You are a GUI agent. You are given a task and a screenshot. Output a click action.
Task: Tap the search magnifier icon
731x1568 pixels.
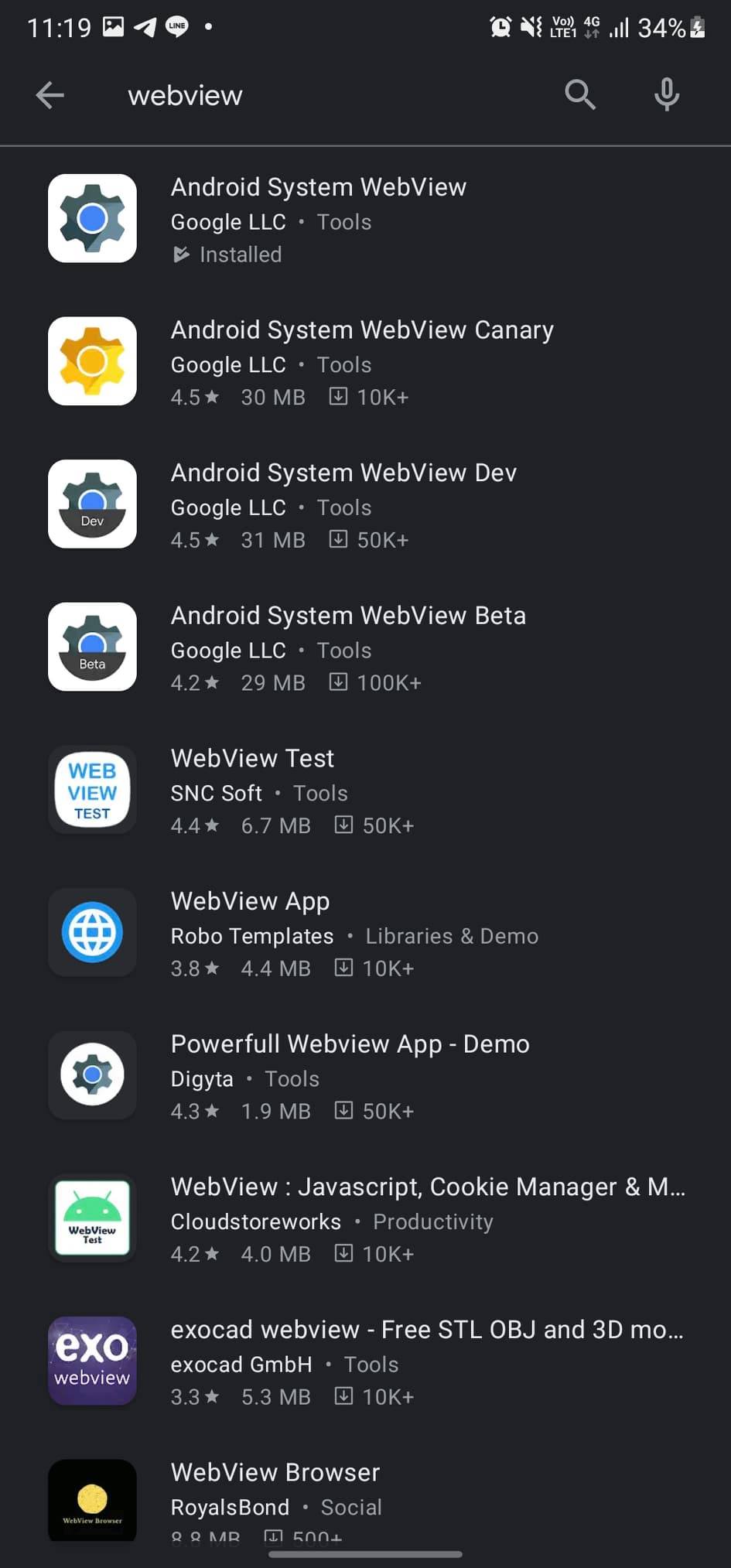tap(579, 95)
